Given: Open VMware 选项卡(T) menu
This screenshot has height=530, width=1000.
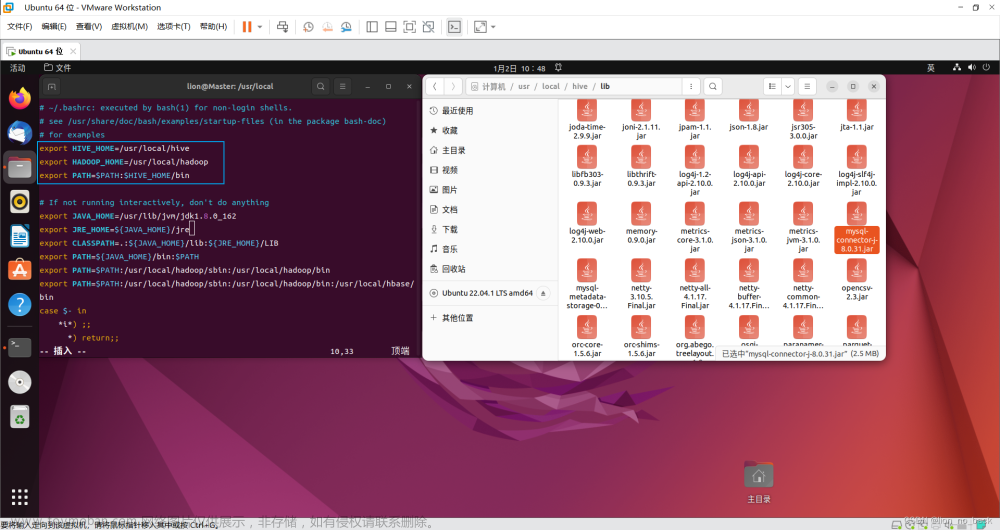Looking at the screenshot, I should click(x=173, y=27).
